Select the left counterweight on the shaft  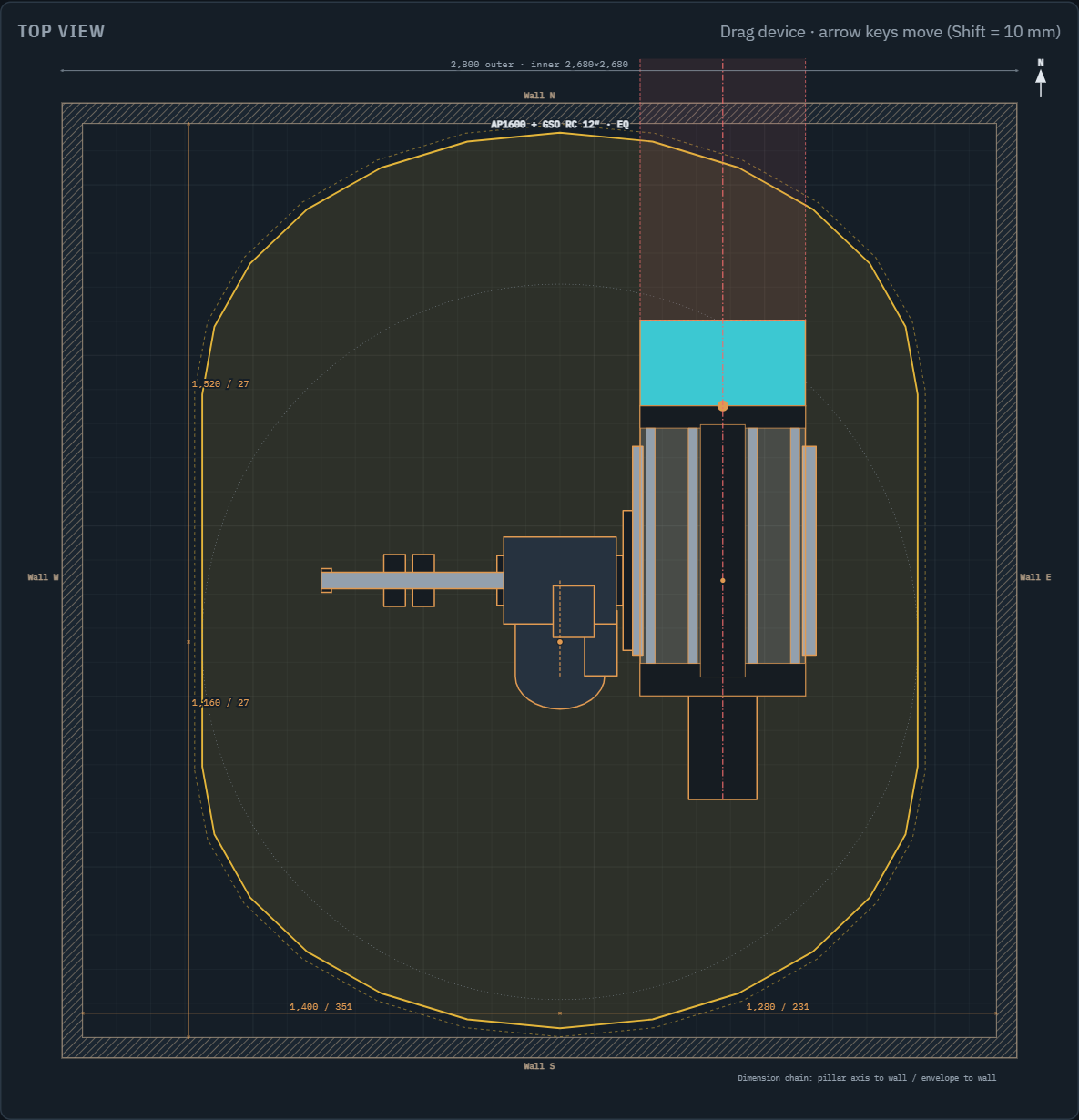pyautogui.click(x=394, y=581)
